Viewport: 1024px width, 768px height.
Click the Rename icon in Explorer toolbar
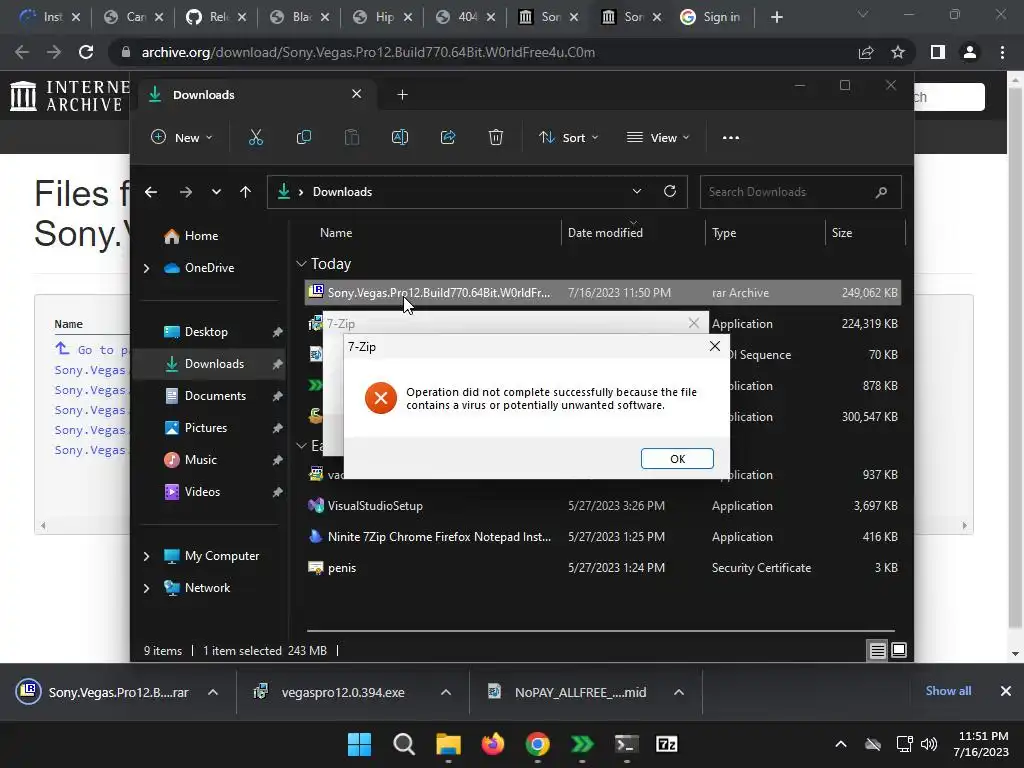pyautogui.click(x=400, y=137)
